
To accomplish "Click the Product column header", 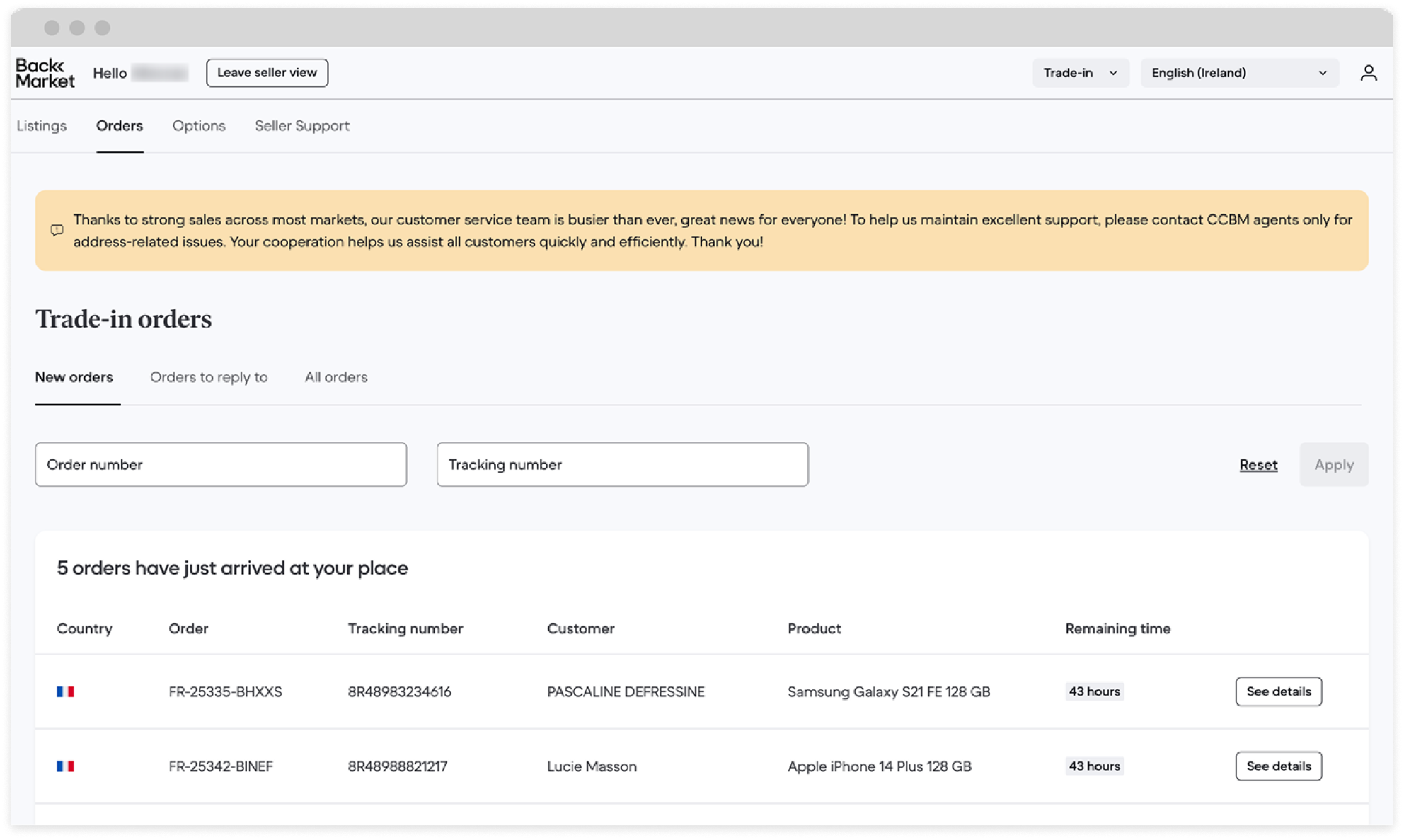I will tap(815, 628).
